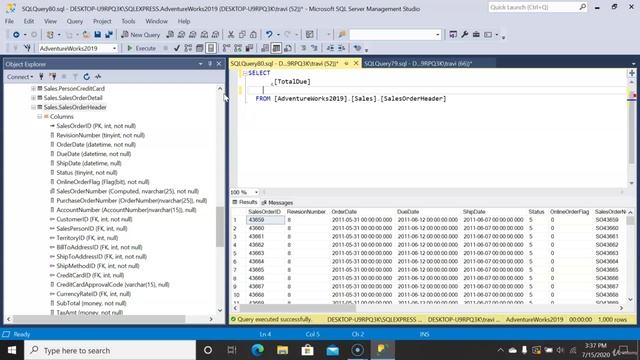Click the Save file icon
Viewport: 640px width, 360px height.
click(98, 35)
